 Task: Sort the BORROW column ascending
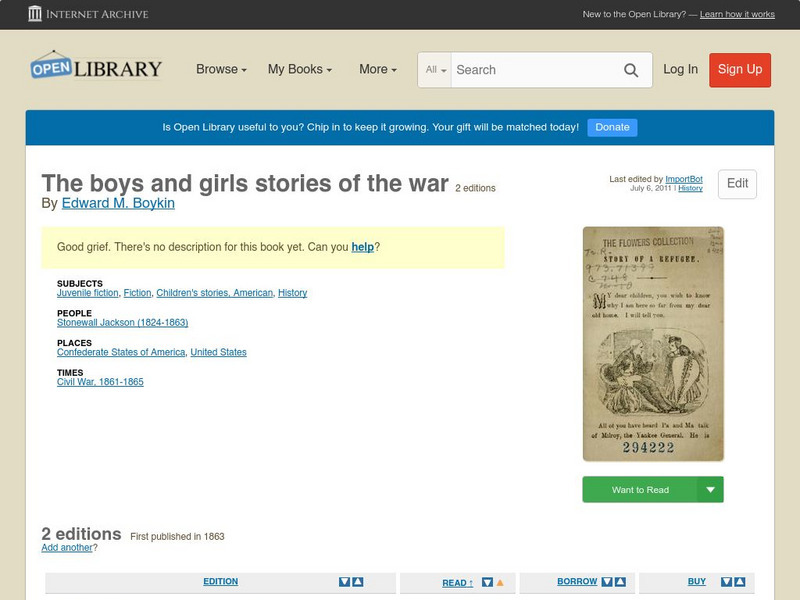pos(618,582)
